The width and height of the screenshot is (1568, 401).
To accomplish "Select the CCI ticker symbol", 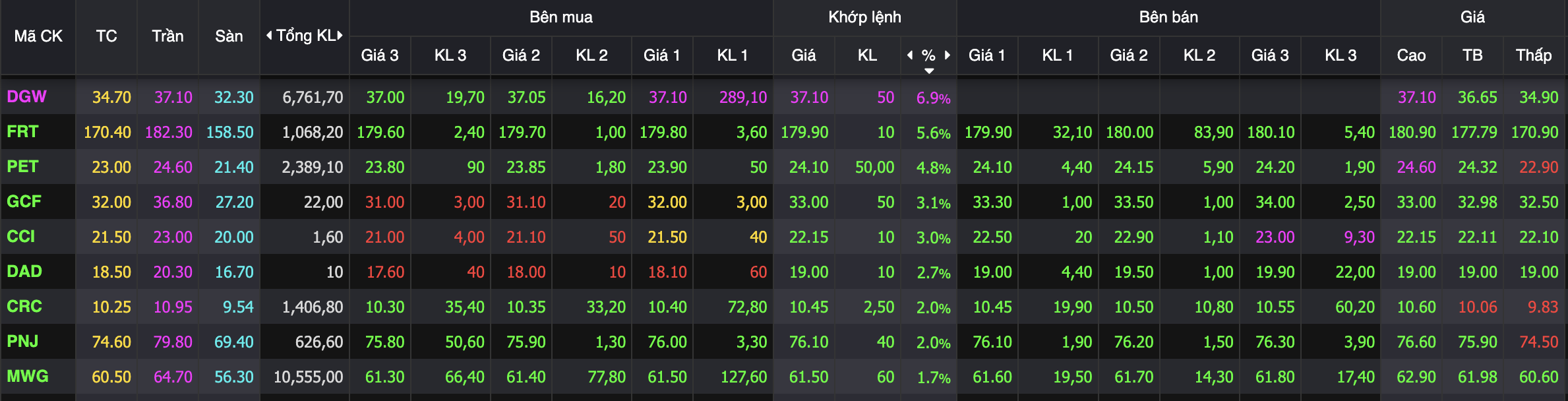I will click(21, 237).
